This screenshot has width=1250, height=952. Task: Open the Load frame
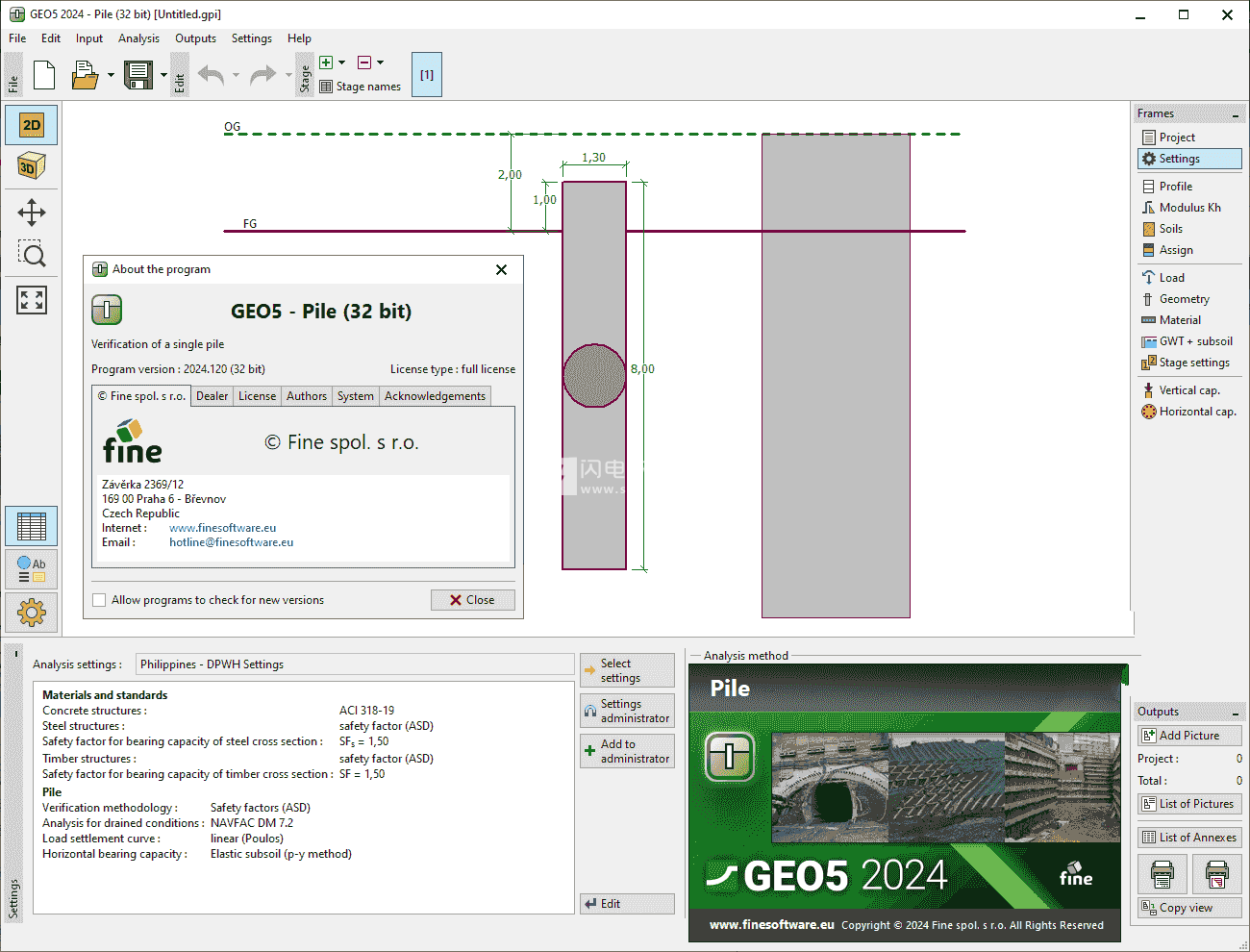coord(1171,278)
